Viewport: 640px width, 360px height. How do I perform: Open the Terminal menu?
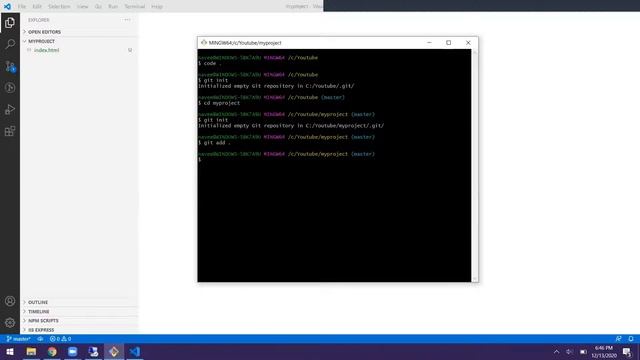pos(135,7)
